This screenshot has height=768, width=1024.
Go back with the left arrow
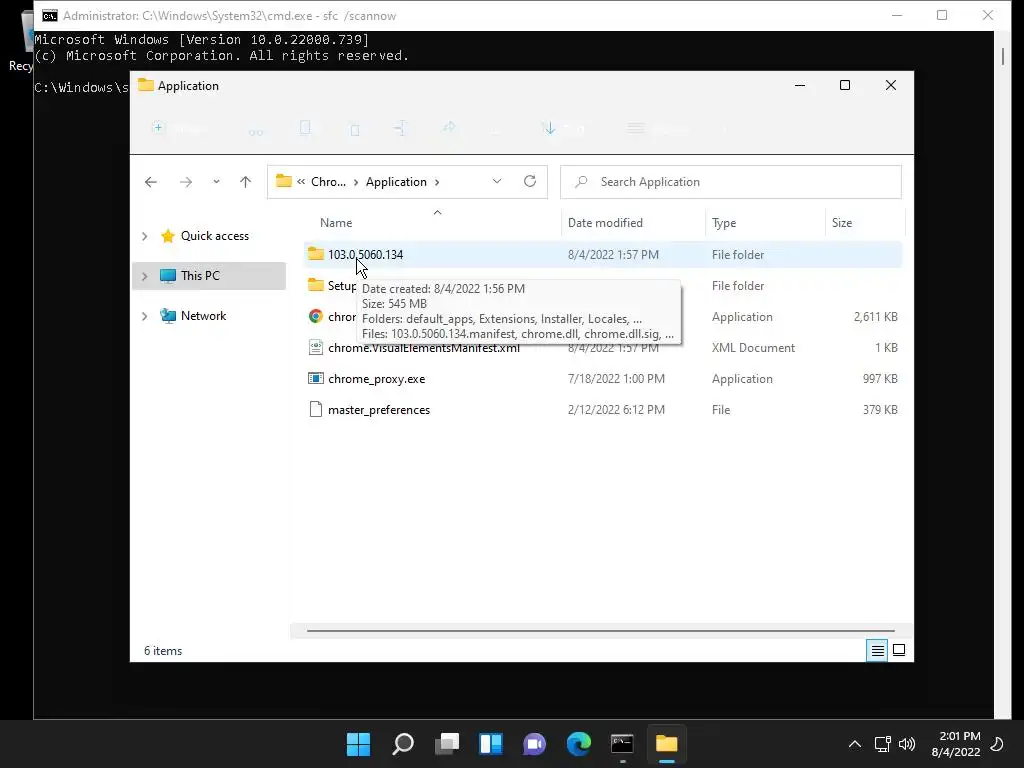(x=151, y=182)
